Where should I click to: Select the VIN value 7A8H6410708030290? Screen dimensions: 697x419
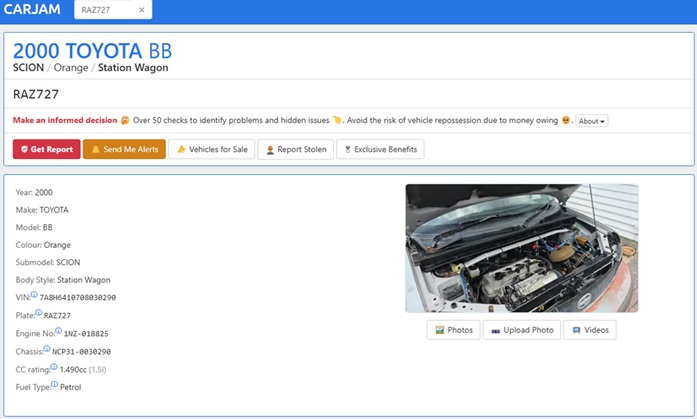tap(78, 298)
